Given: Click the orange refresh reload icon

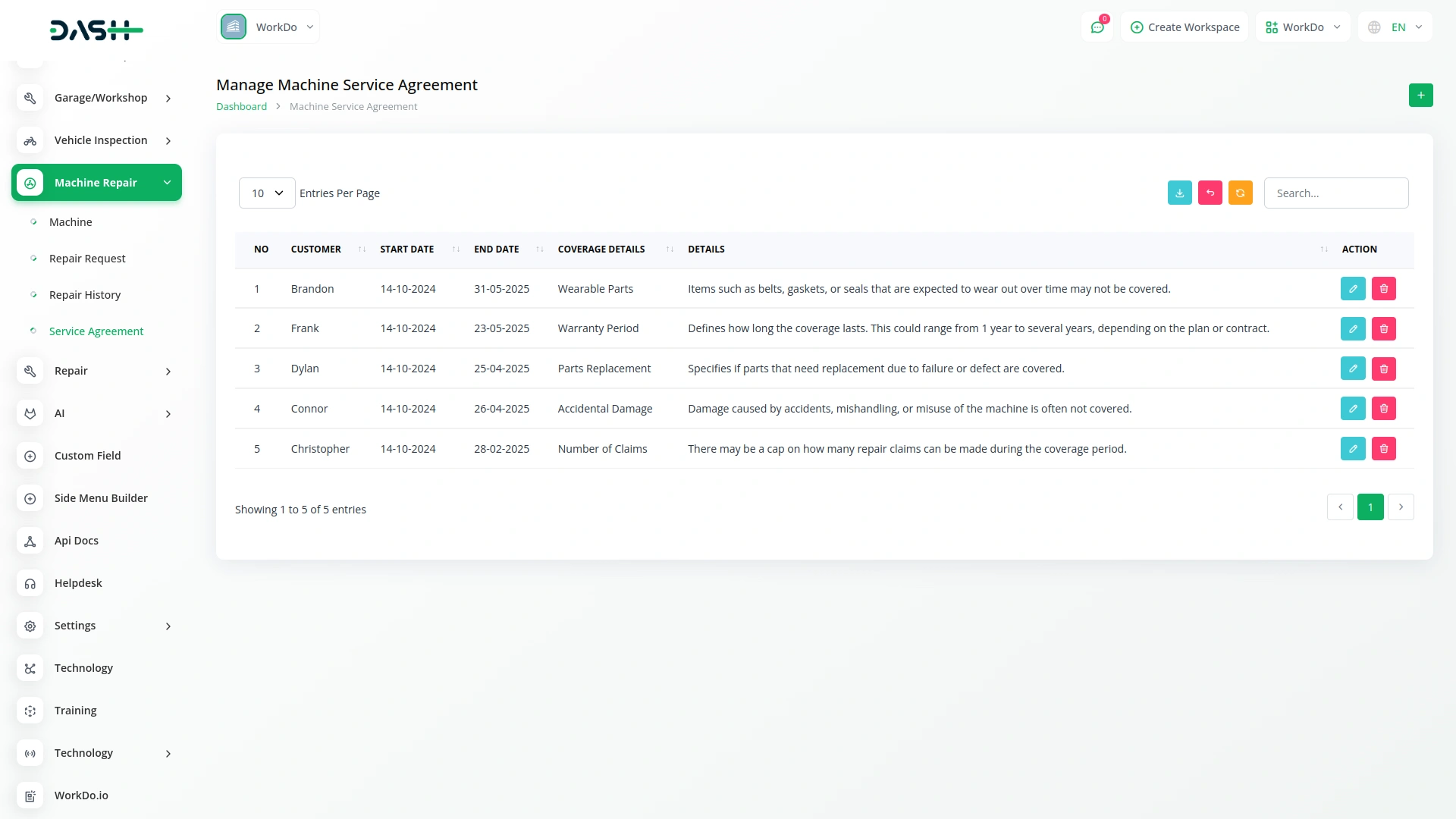Looking at the screenshot, I should 1240,193.
